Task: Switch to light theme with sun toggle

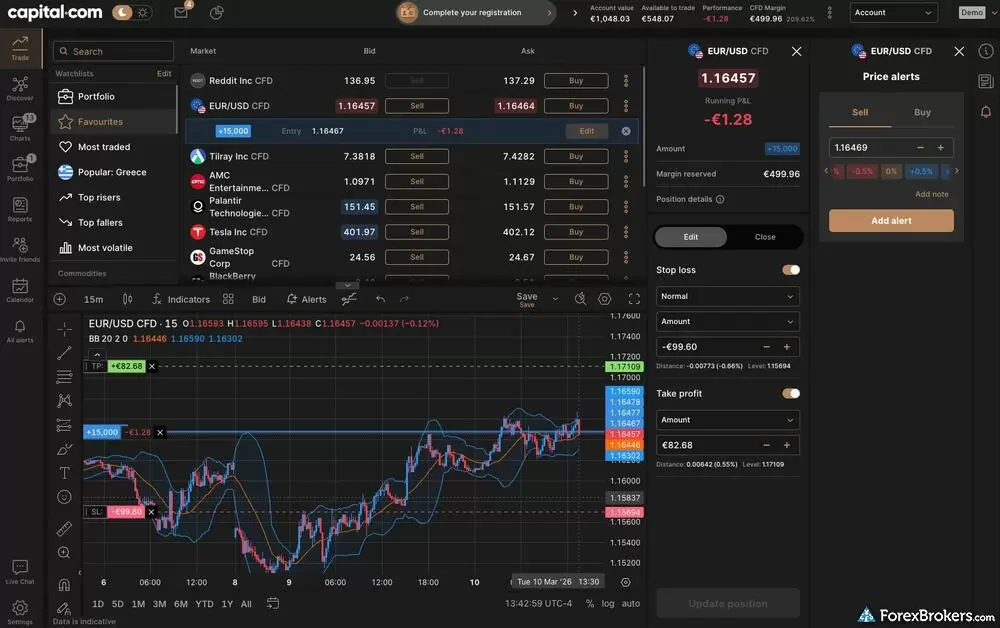Action: [x=143, y=12]
